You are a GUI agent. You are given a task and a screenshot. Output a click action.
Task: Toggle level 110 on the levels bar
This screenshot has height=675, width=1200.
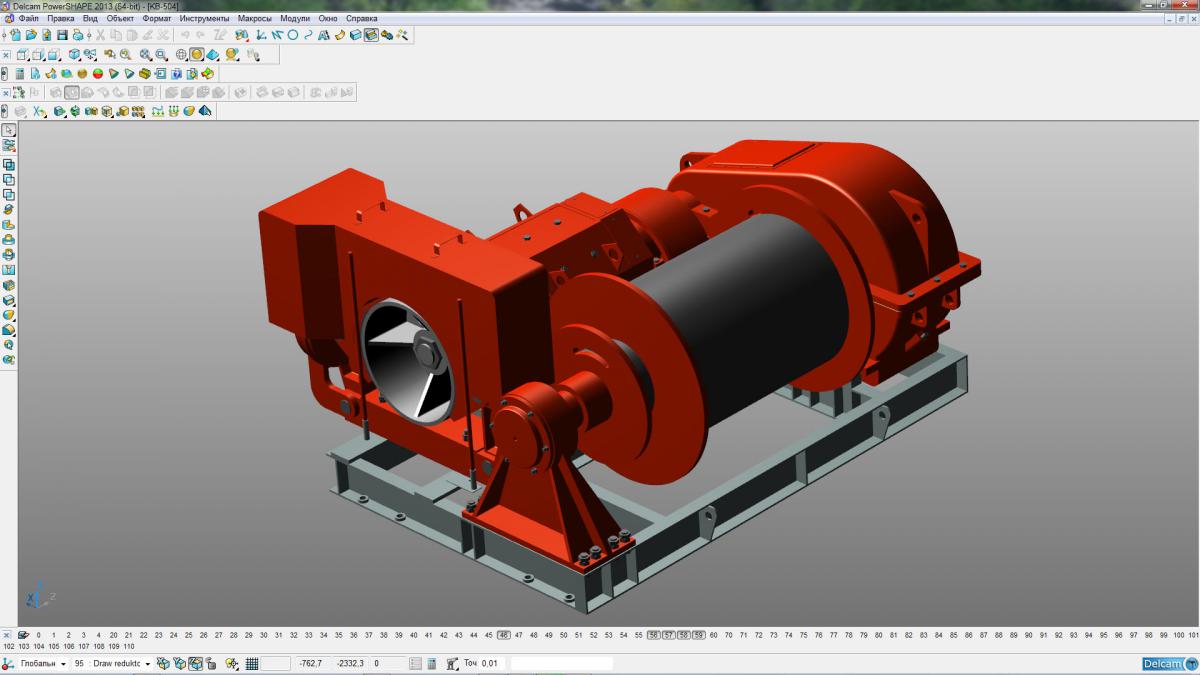coord(128,646)
